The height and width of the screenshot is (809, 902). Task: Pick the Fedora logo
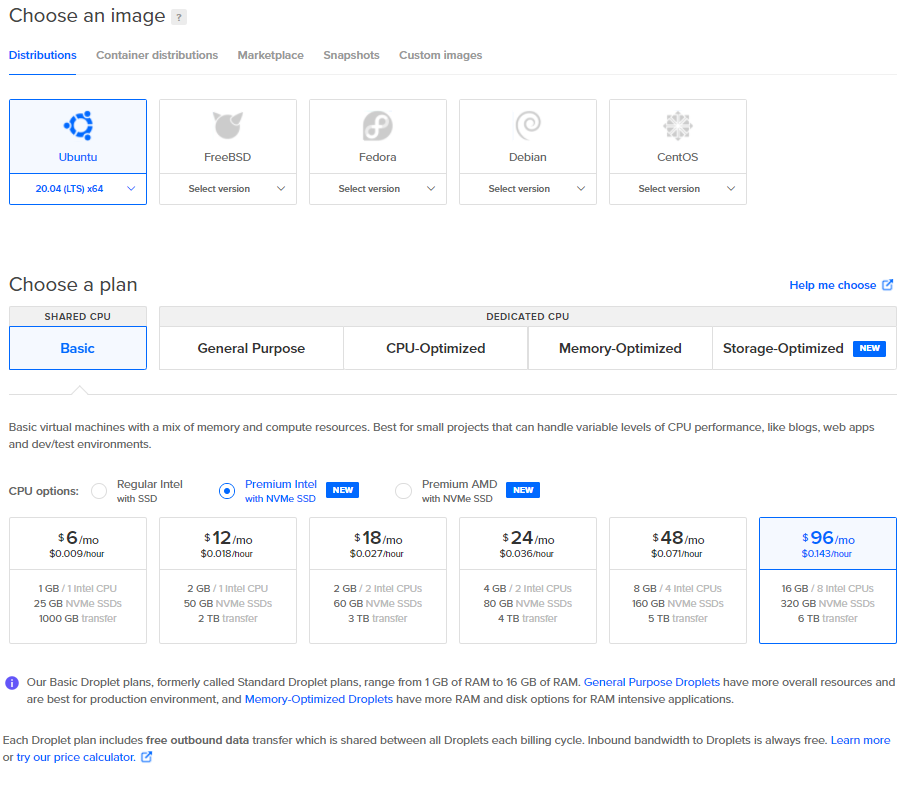coord(377,125)
